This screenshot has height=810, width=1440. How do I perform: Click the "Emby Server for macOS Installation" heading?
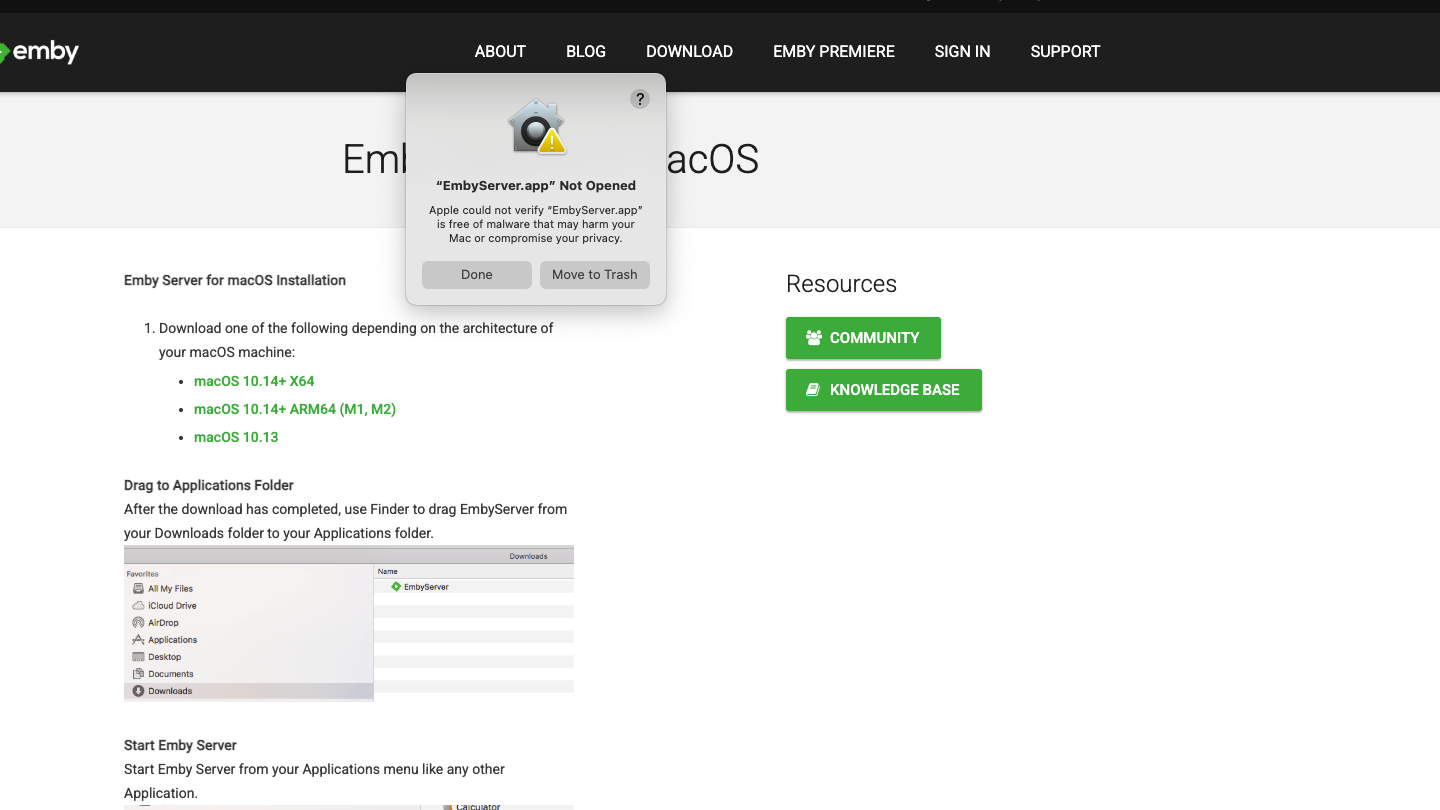[x=235, y=280]
